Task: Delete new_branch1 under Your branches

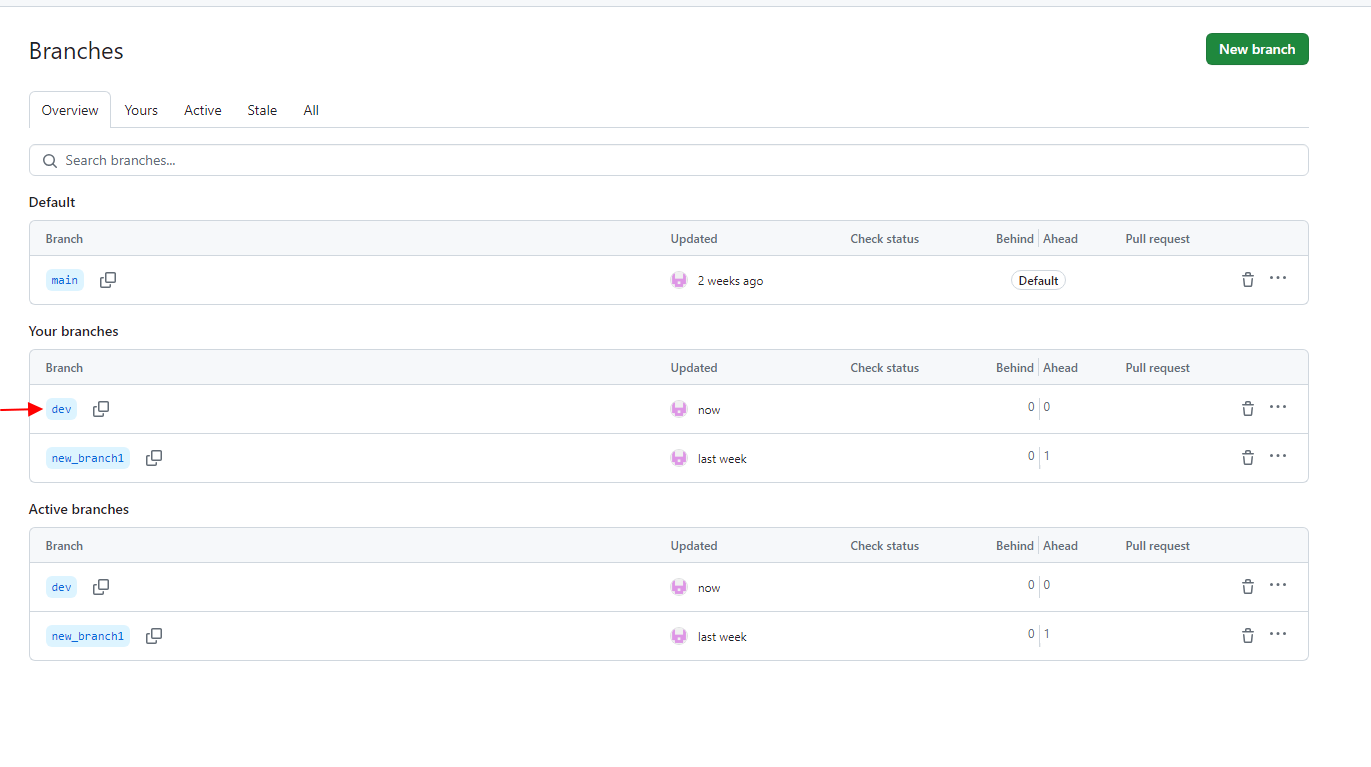Action: tap(1247, 458)
